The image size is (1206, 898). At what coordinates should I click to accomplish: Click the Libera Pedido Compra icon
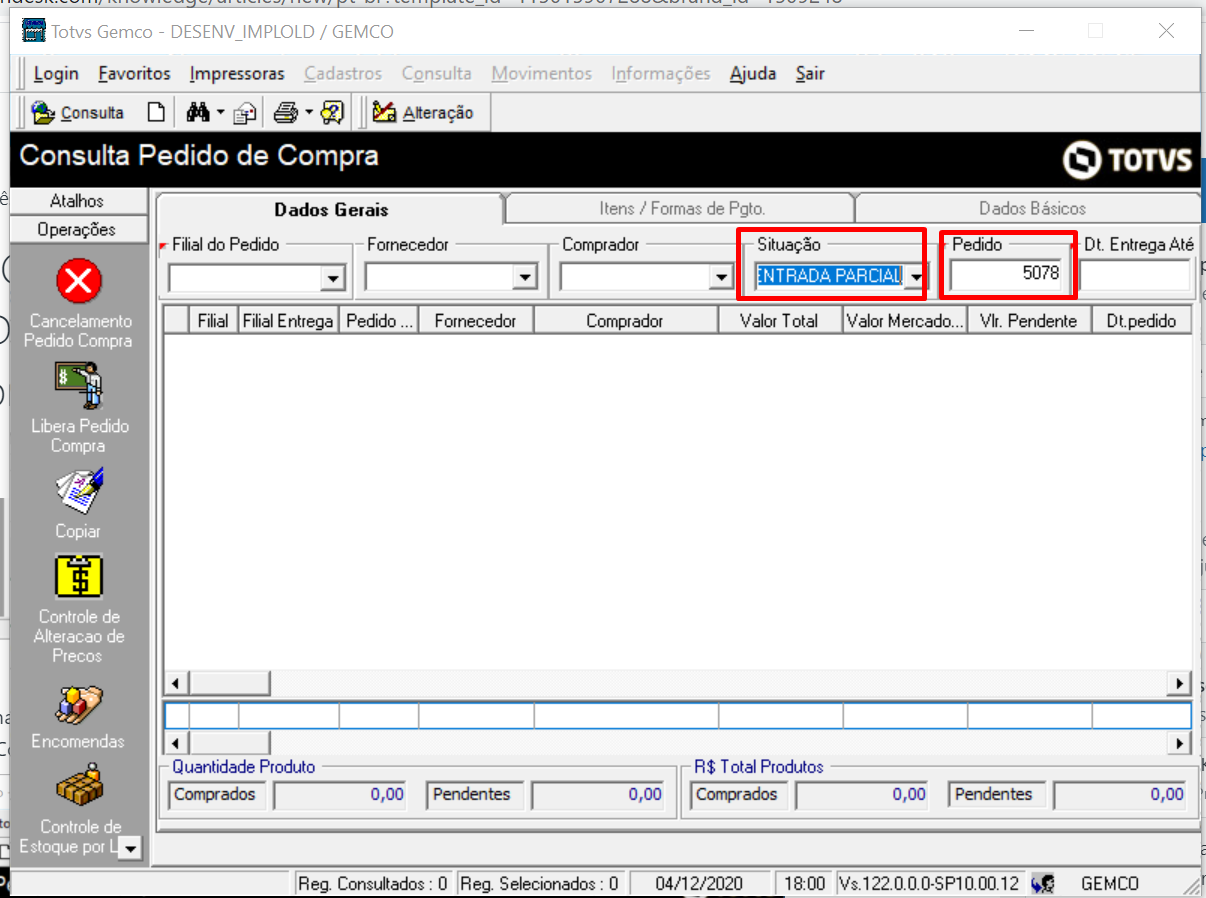tap(78, 385)
